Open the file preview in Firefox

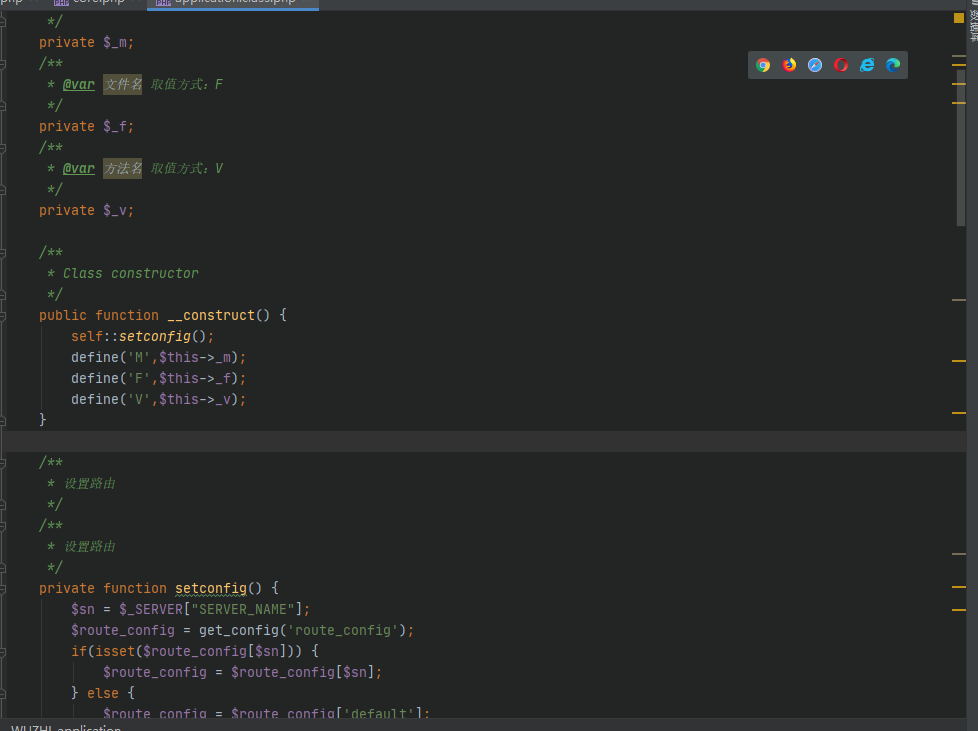[x=789, y=65]
